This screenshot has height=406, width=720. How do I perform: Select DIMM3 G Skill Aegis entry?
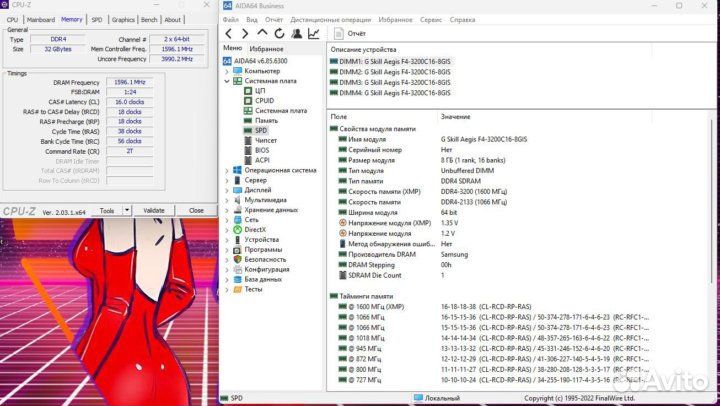click(x=394, y=82)
